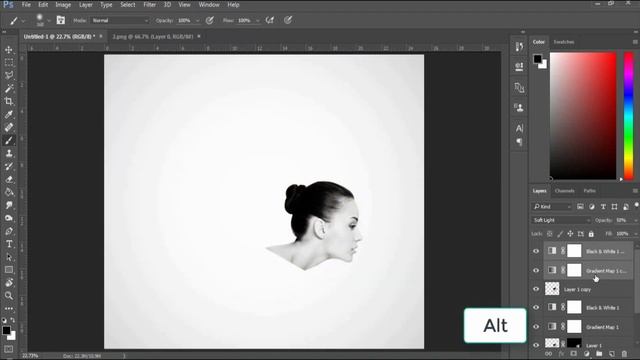
Task: Open the layer Kind filter dropdown
Action: (552, 207)
